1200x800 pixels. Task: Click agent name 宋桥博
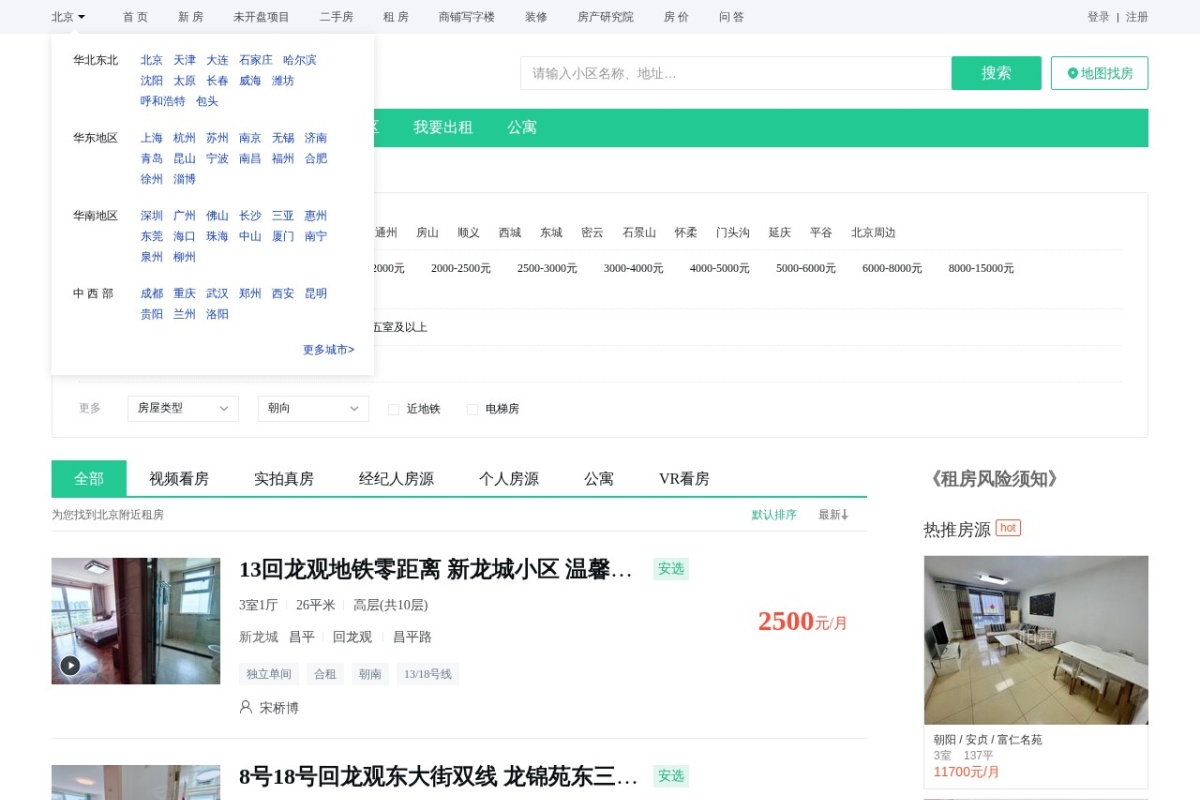coord(279,707)
